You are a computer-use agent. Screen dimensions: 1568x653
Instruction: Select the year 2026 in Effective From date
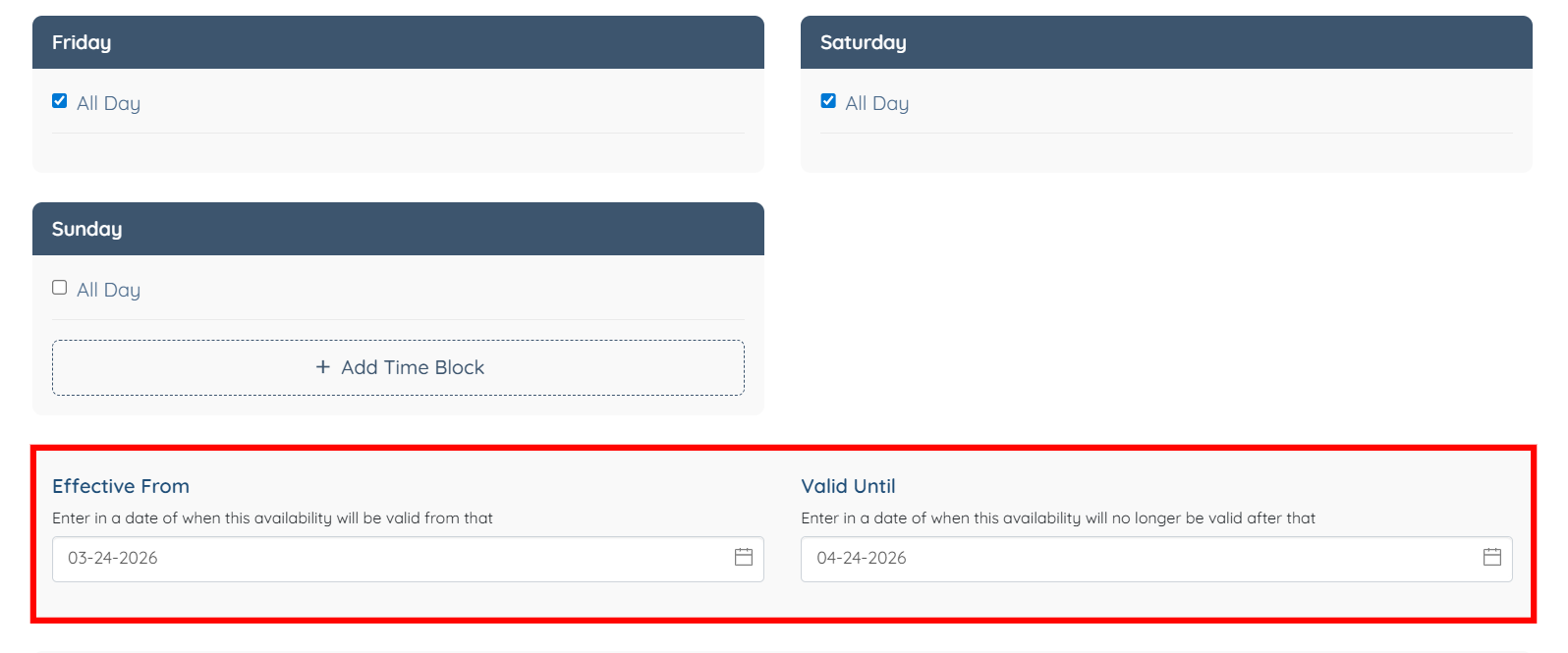(x=139, y=558)
